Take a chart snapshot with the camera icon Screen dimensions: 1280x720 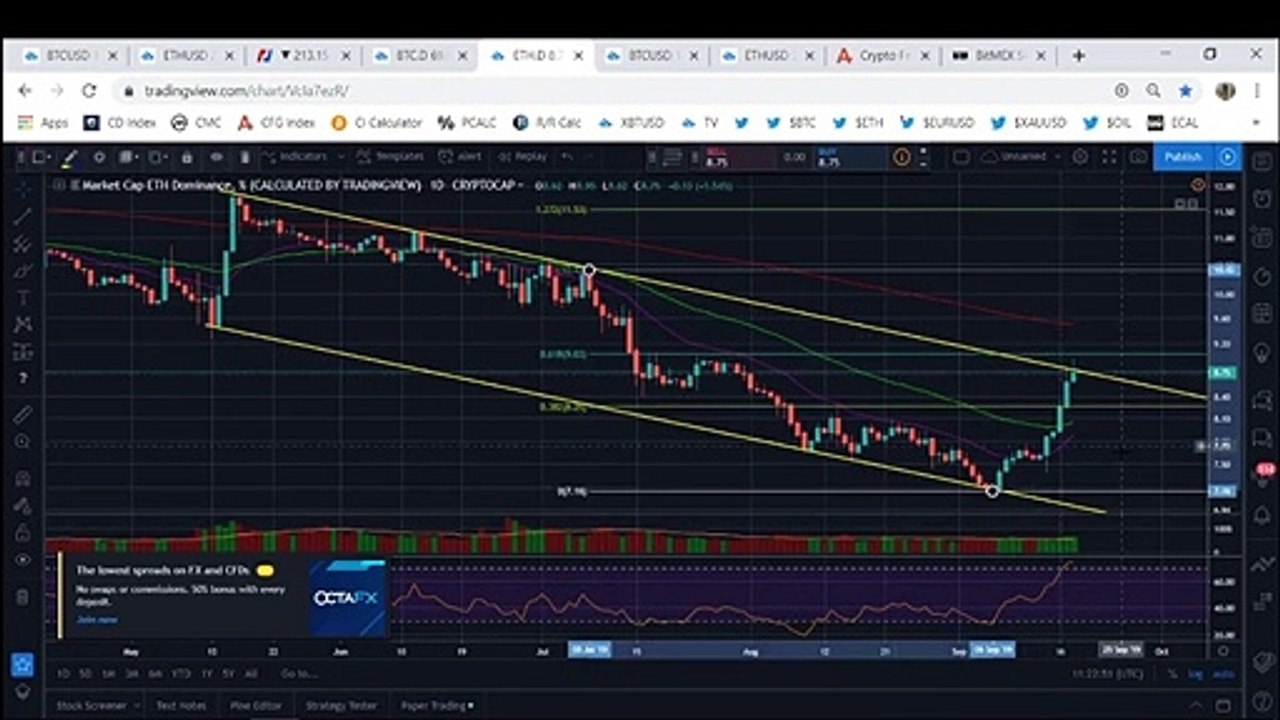(1138, 157)
